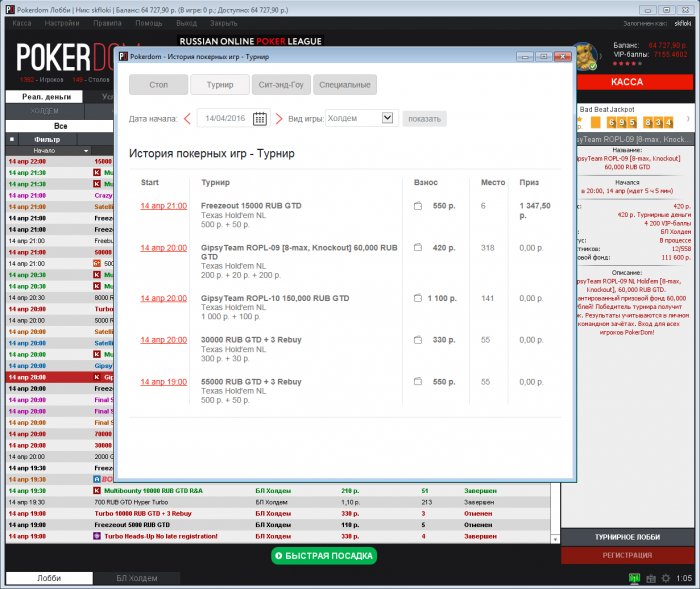Click the Start column header
700x589 pixels.
pos(150,182)
